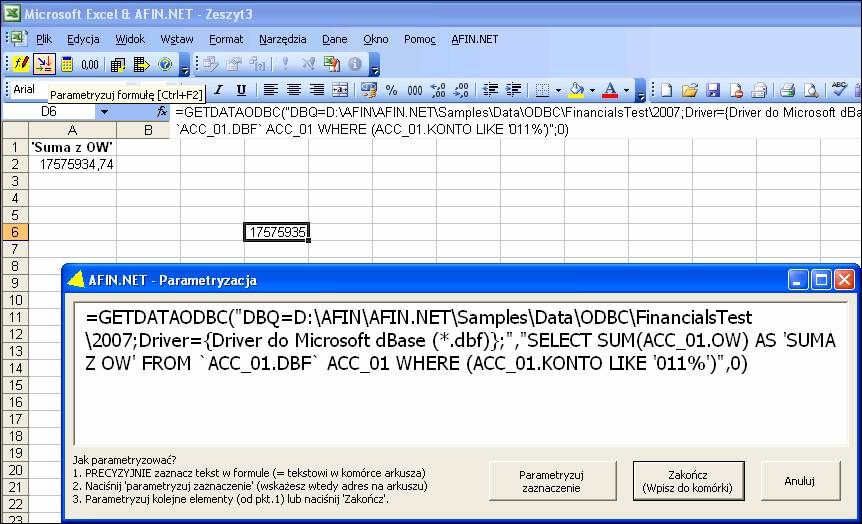Open Print Preview

[811, 90]
